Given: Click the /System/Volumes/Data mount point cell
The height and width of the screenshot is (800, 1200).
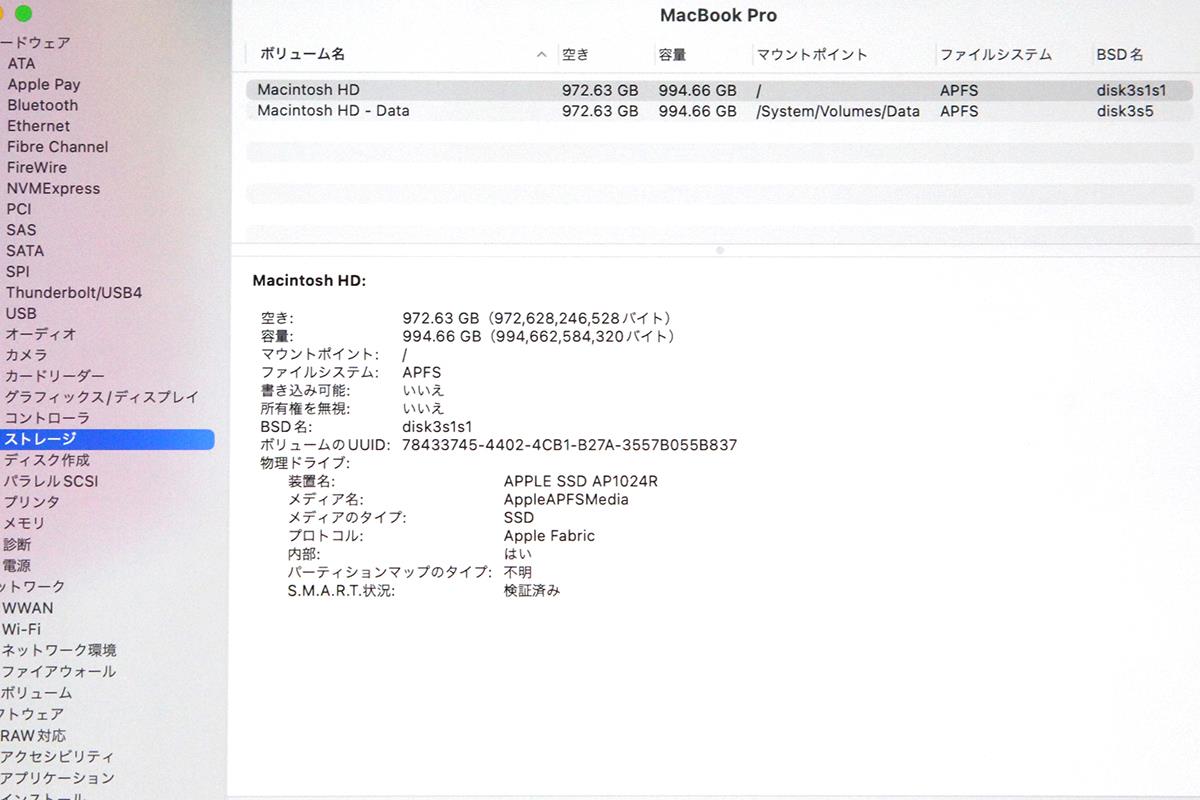Looking at the screenshot, I should coord(838,111).
